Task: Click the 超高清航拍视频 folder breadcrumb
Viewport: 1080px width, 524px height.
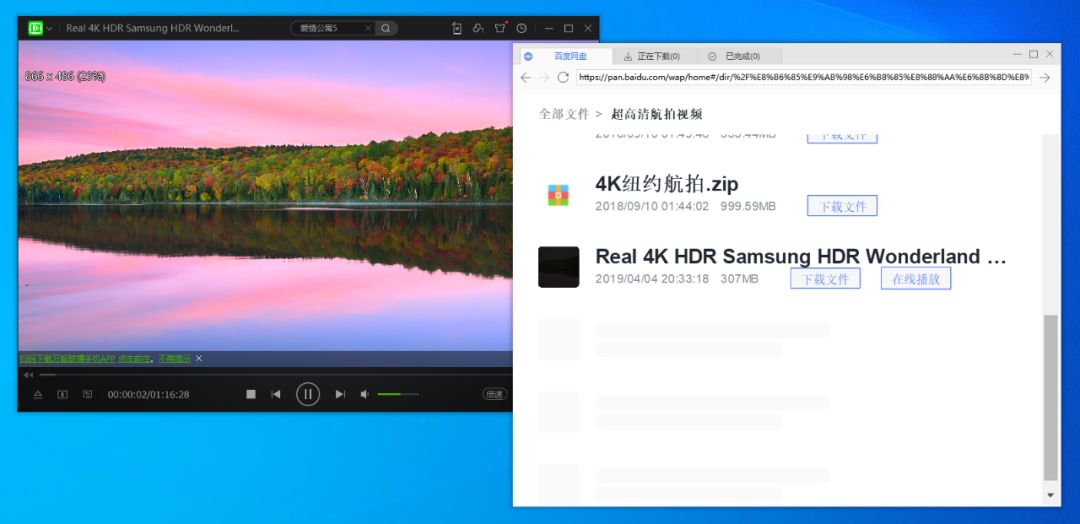Action: click(x=656, y=114)
